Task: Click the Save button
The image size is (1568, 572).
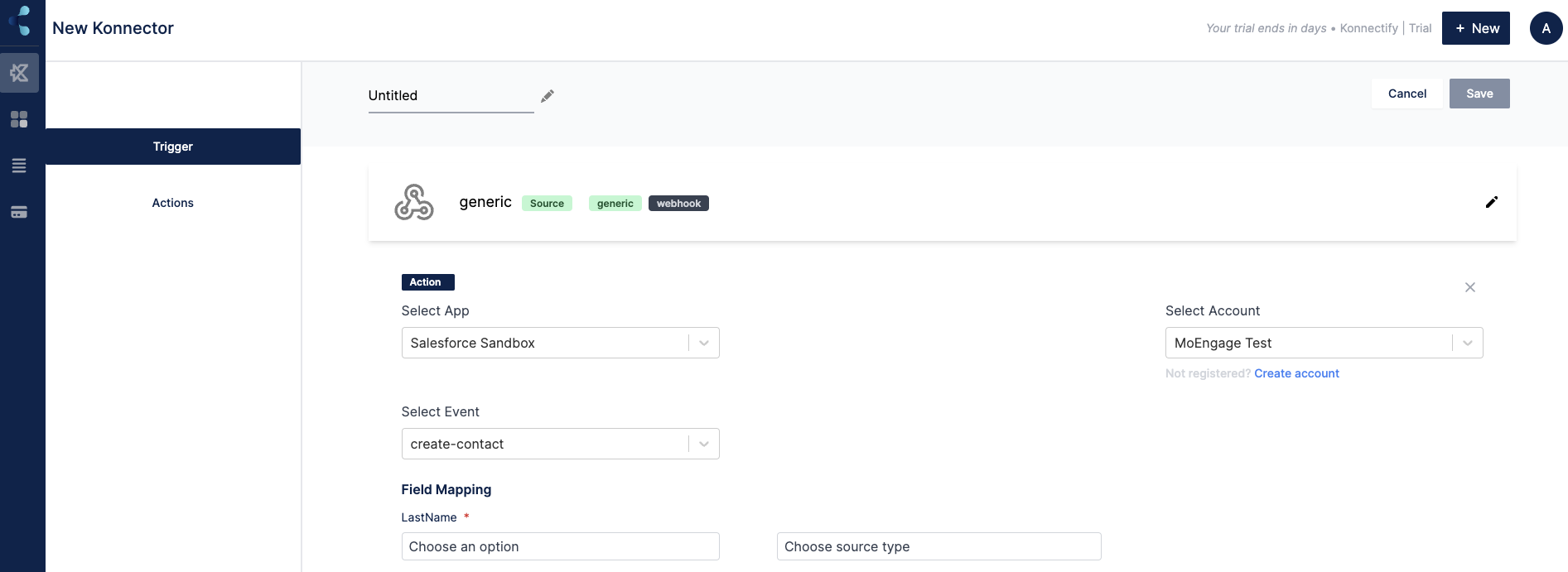Action: pos(1479,94)
